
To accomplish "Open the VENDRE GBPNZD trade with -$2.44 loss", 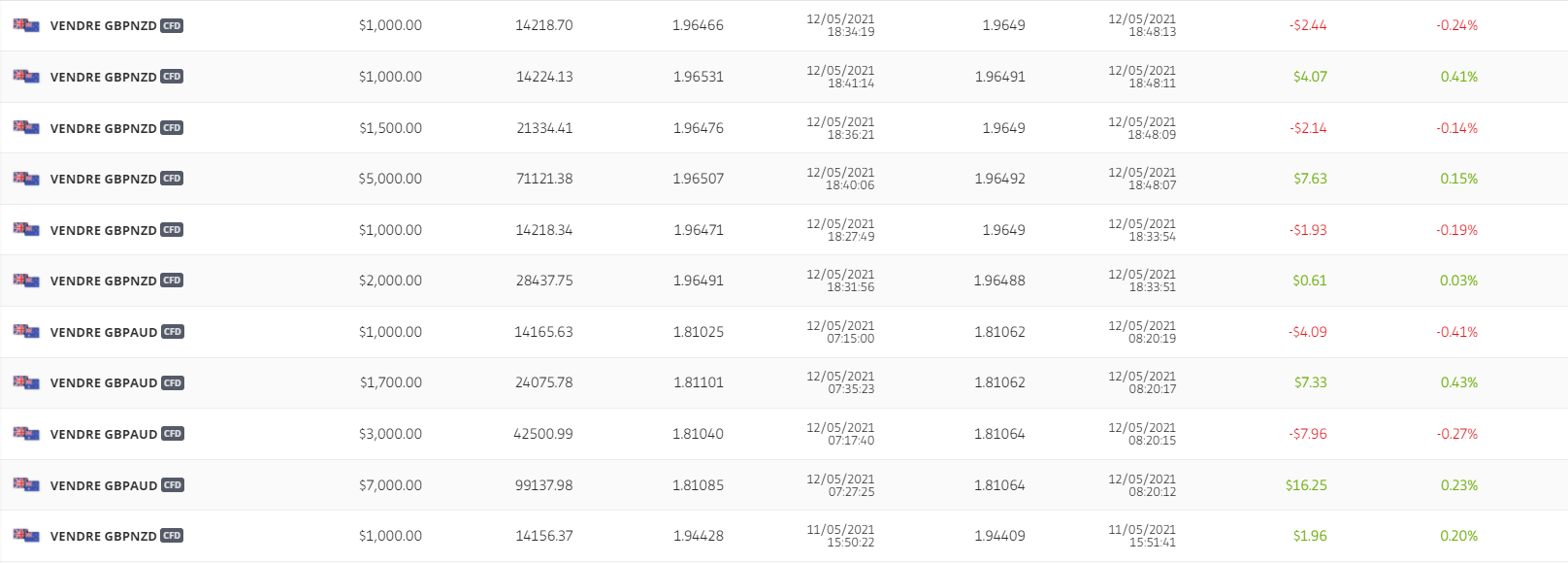I will coord(103,26).
